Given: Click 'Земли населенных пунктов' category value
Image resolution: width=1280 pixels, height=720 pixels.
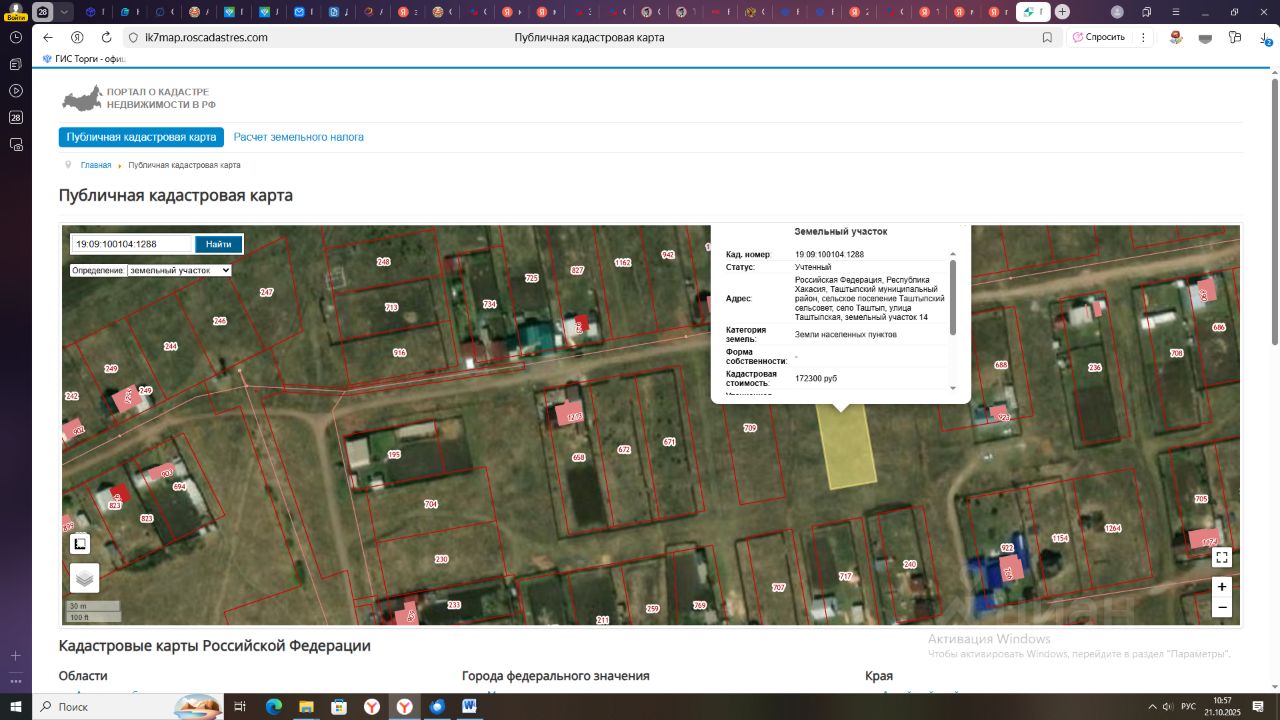Looking at the screenshot, I should 846,334.
